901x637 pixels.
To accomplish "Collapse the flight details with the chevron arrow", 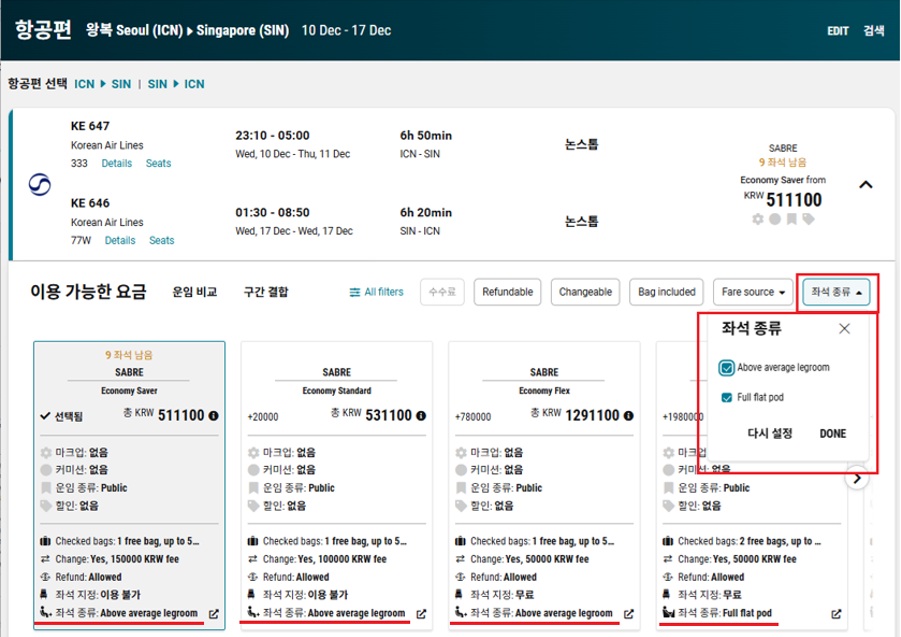I will pyautogui.click(x=866, y=185).
